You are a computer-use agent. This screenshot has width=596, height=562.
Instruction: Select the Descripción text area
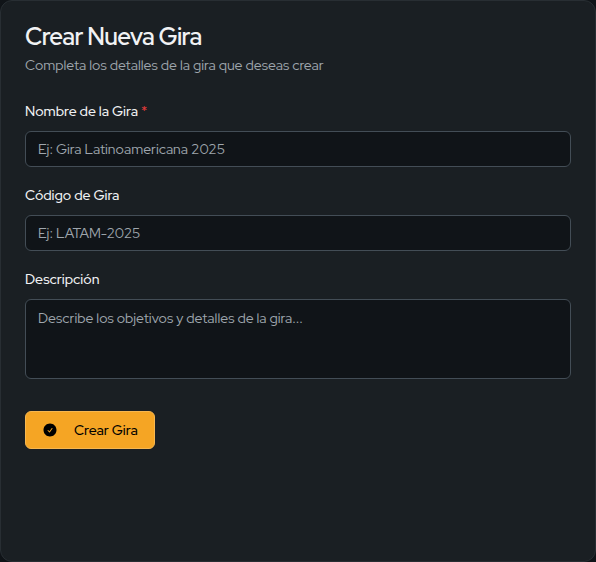tap(298, 339)
